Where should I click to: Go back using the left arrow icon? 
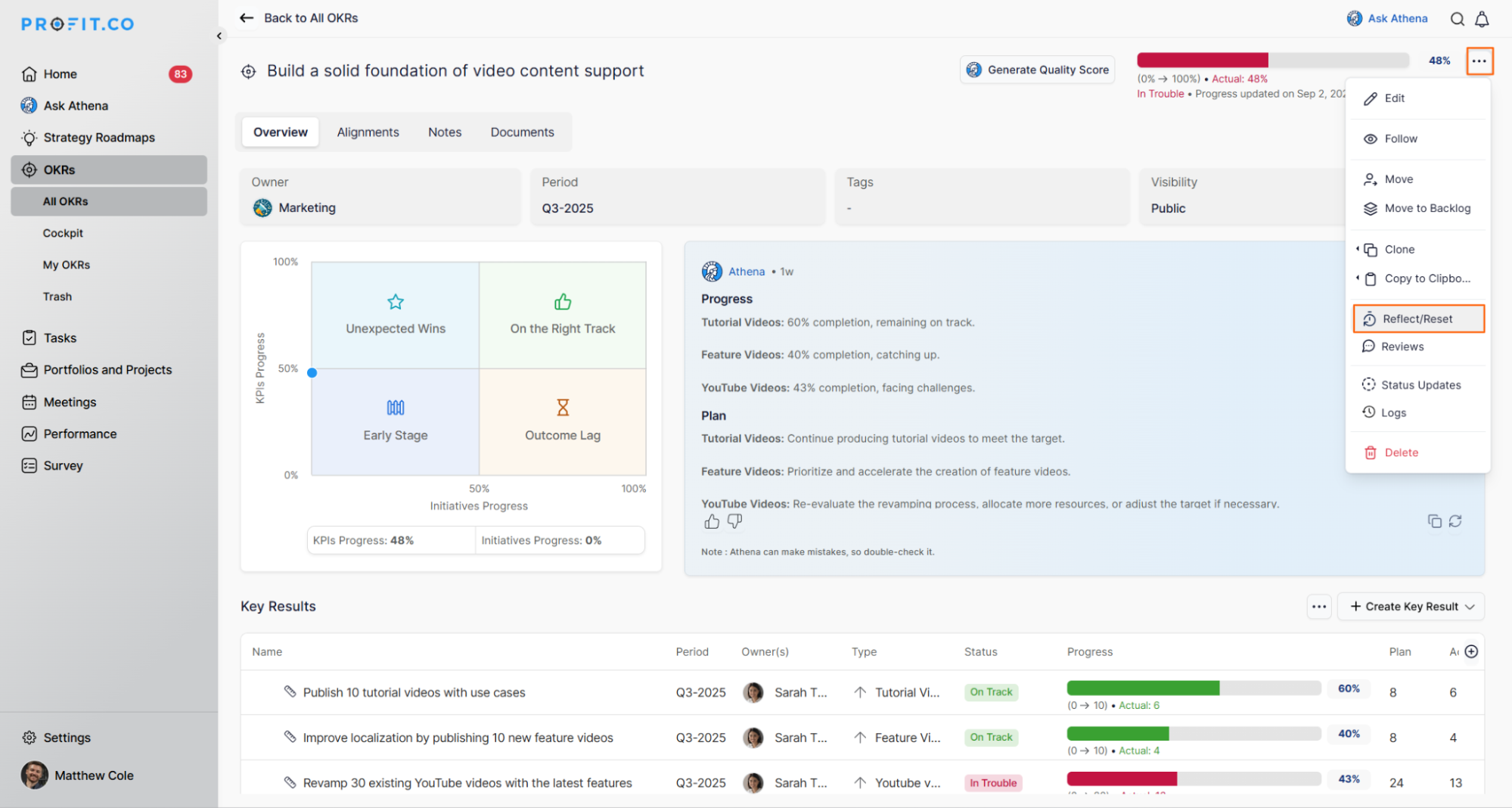[247, 18]
